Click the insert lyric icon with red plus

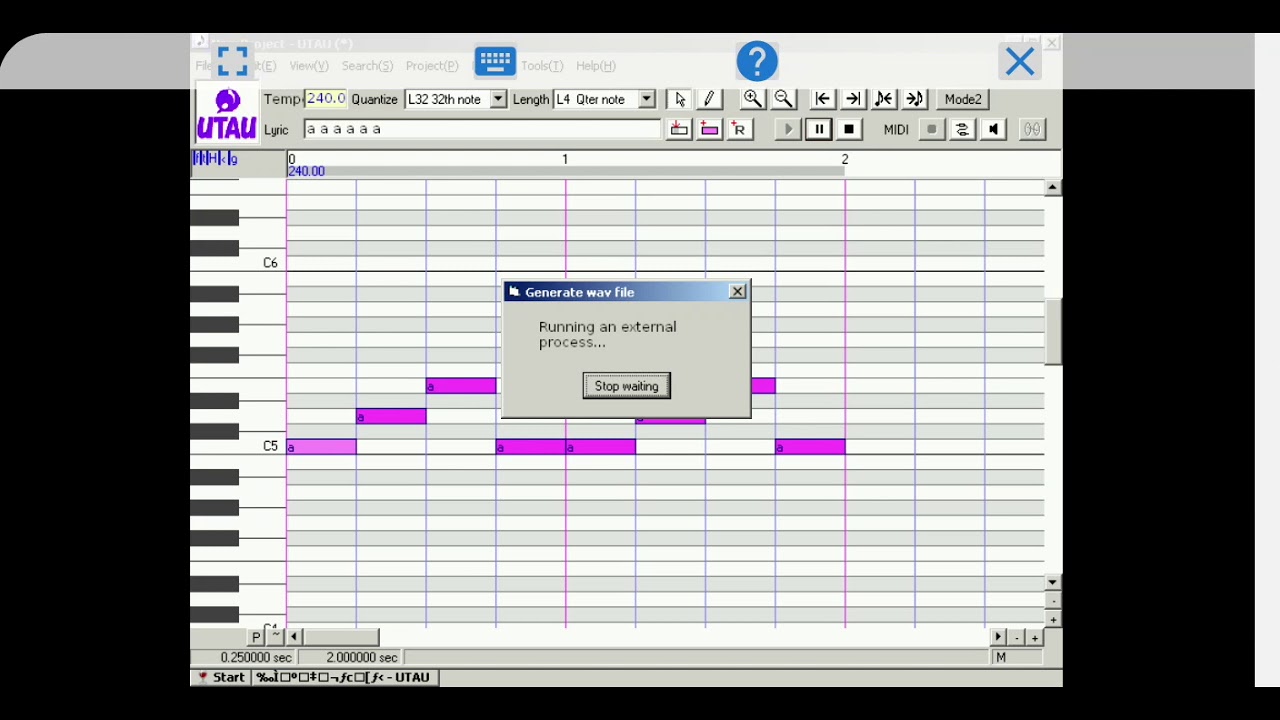[x=679, y=129]
